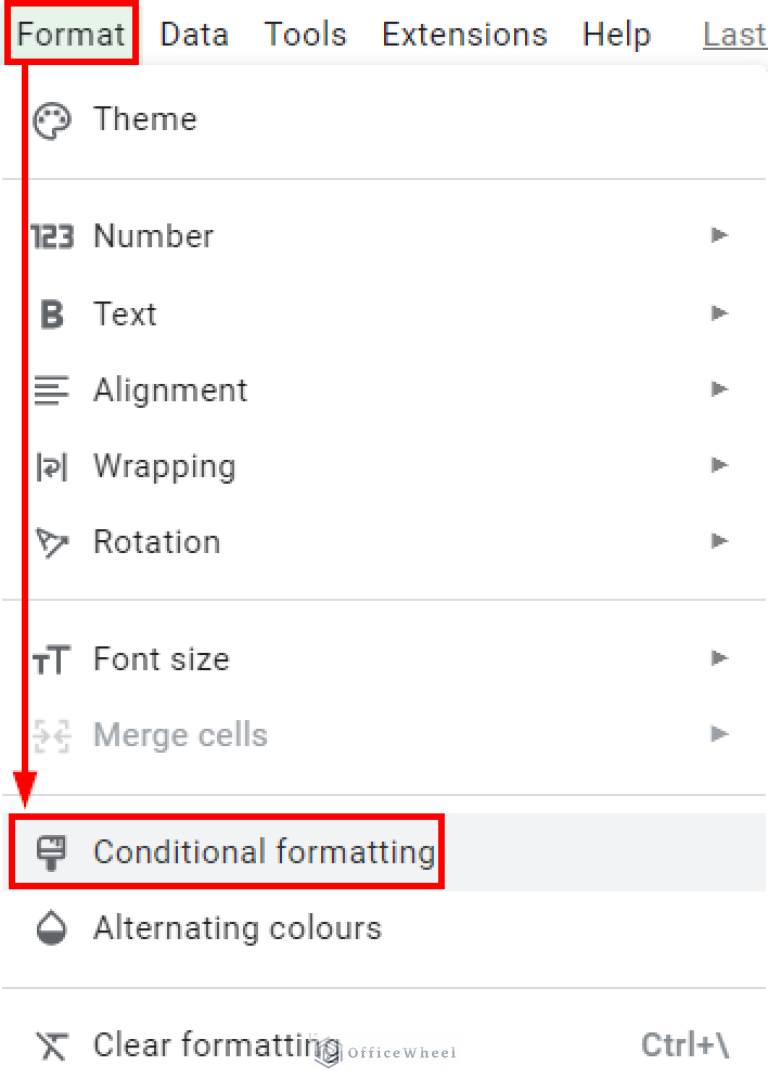Select the Rotation icon
Screen dimensions: 768x1091
pos(51,541)
